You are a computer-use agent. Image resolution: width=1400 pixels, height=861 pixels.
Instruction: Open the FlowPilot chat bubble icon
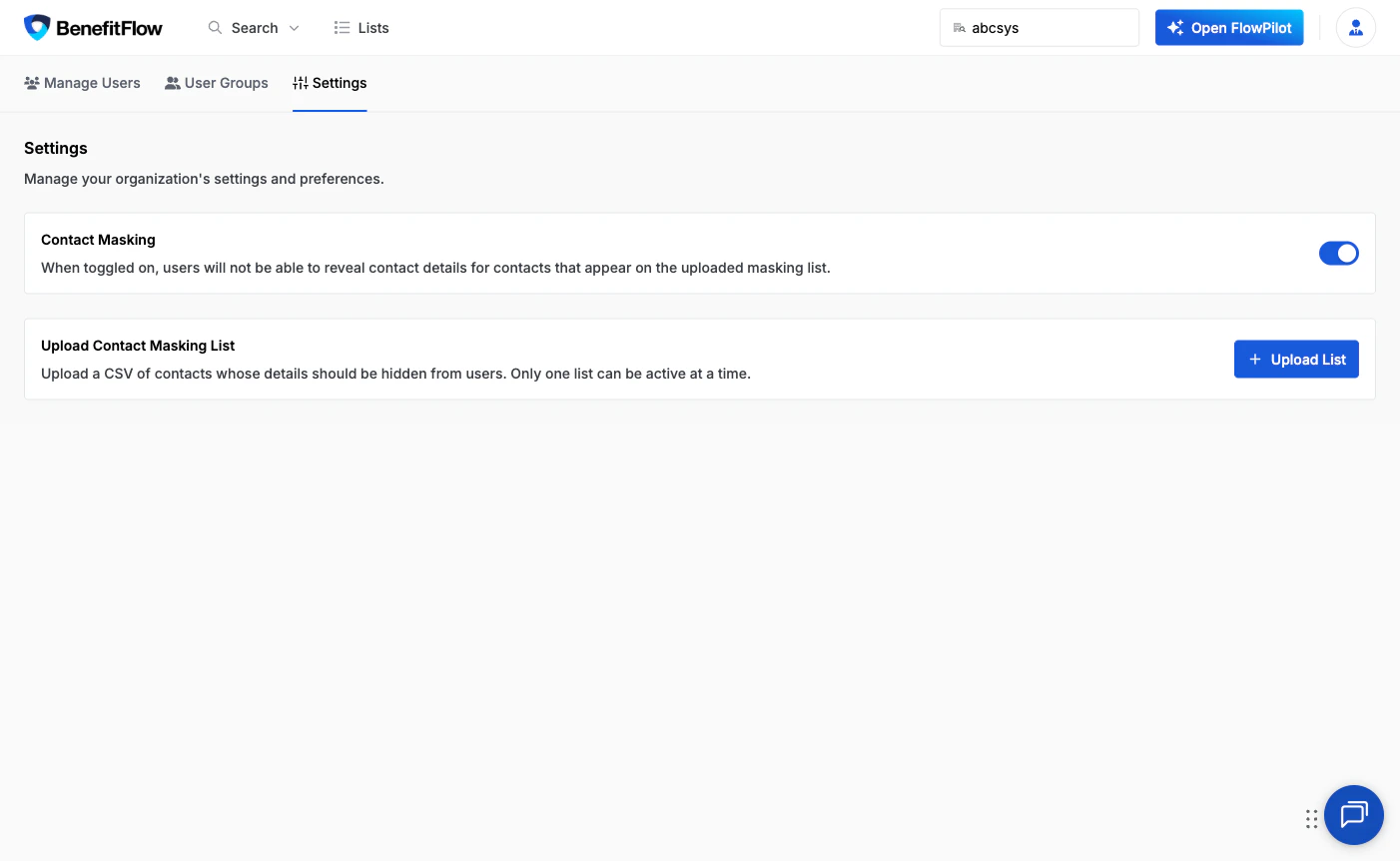[1353, 815]
